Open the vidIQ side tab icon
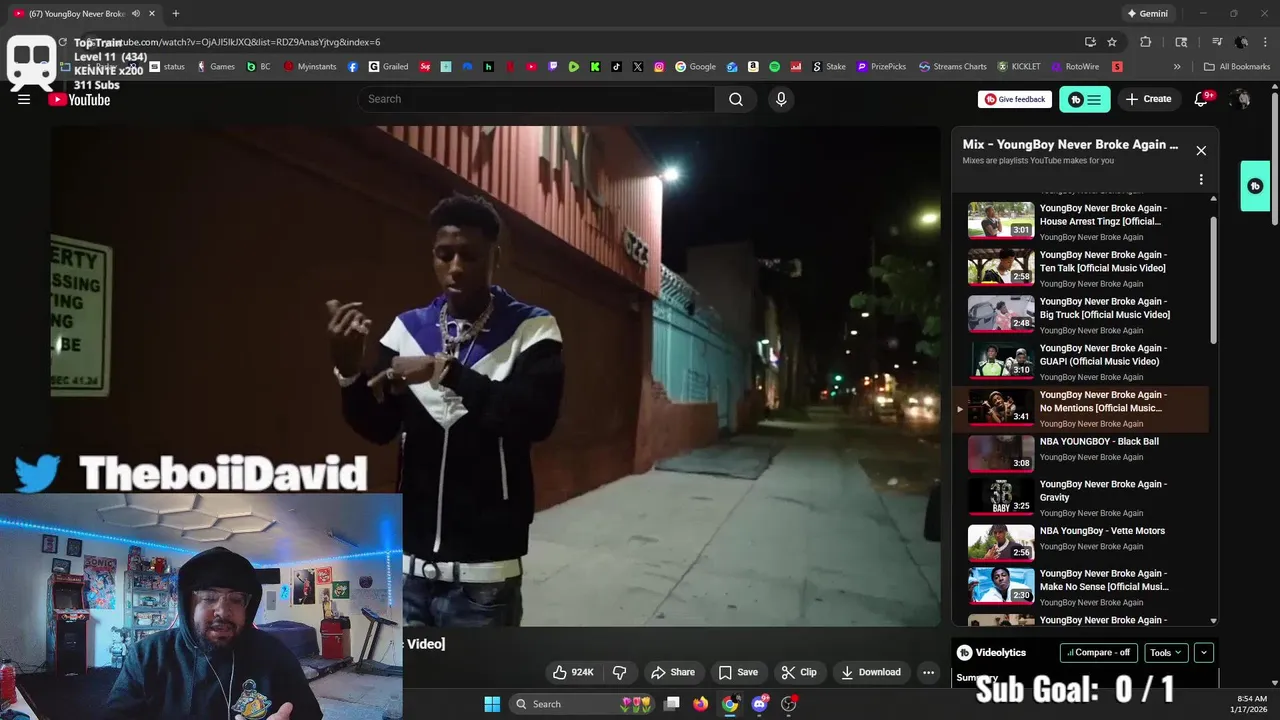Image resolution: width=1280 pixels, height=720 pixels. tap(1255, 186)
